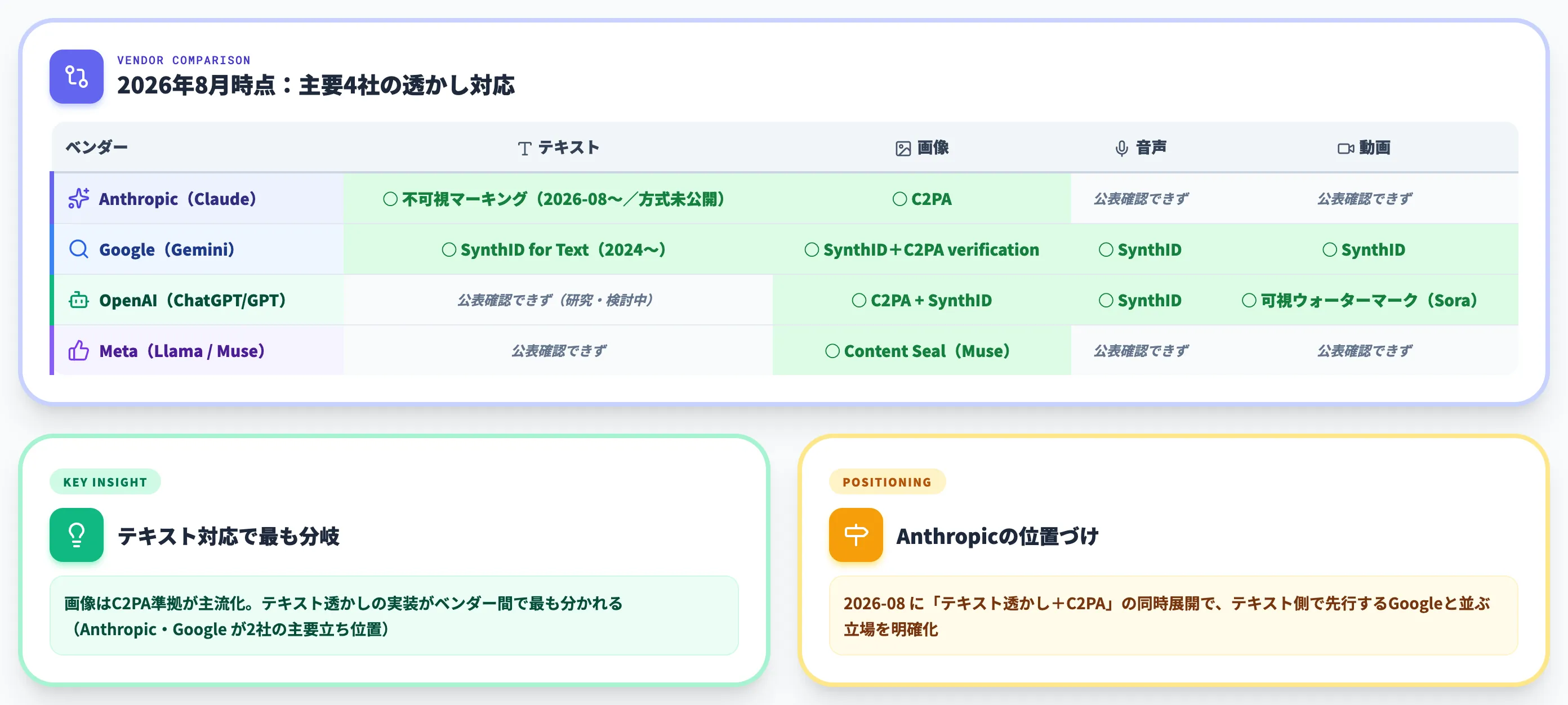The image size is (1568, 705).
Task: Click the yellow positioning note about 2026-08
Action: 1173,615
